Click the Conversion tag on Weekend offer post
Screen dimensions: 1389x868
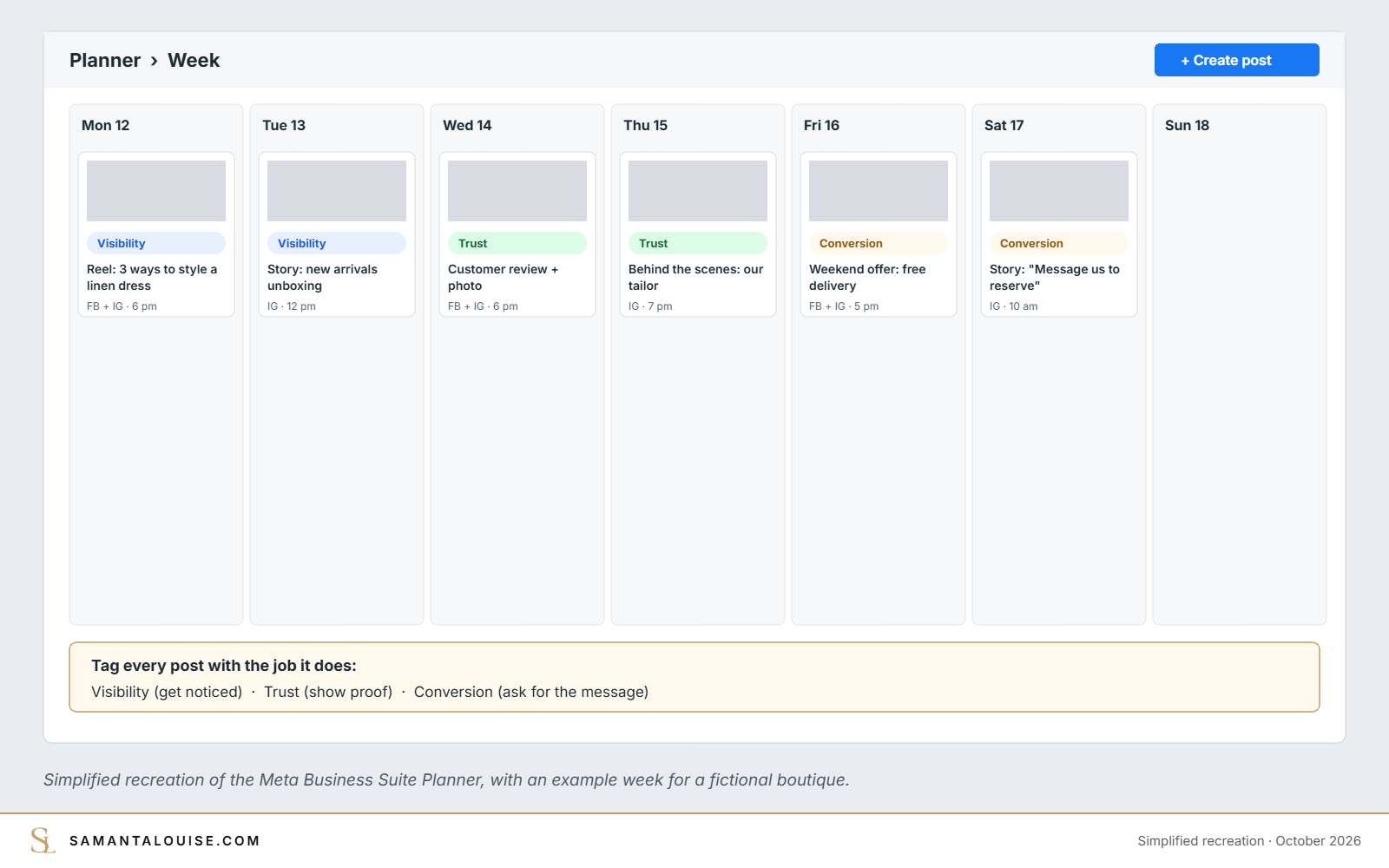pos(879,243)
